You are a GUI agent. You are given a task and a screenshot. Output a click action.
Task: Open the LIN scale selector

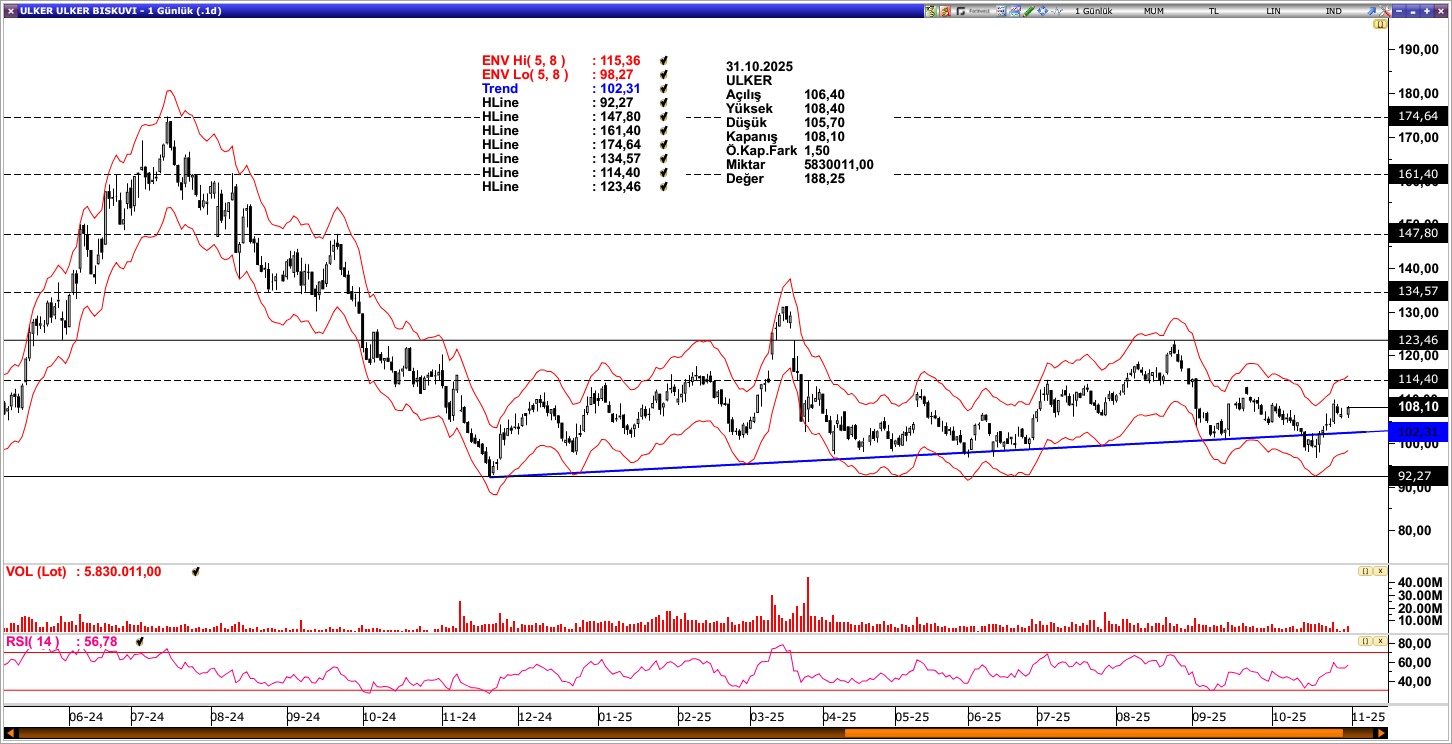(x=1273, y=11)
